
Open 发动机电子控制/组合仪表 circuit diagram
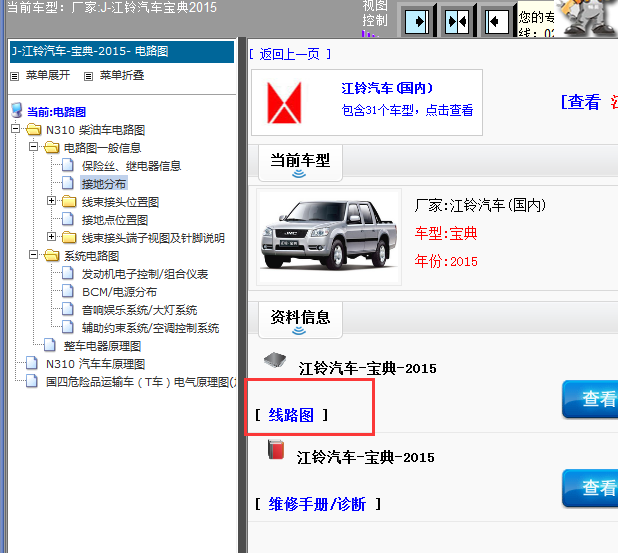tap(145, 274)
